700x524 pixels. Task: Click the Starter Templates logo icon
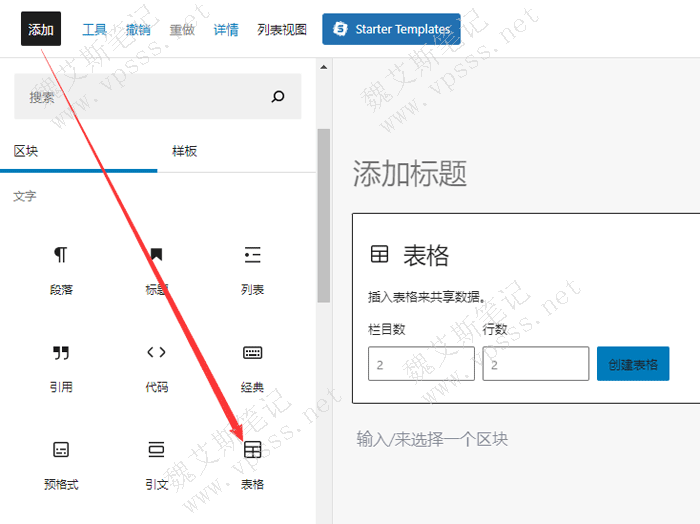340,29
